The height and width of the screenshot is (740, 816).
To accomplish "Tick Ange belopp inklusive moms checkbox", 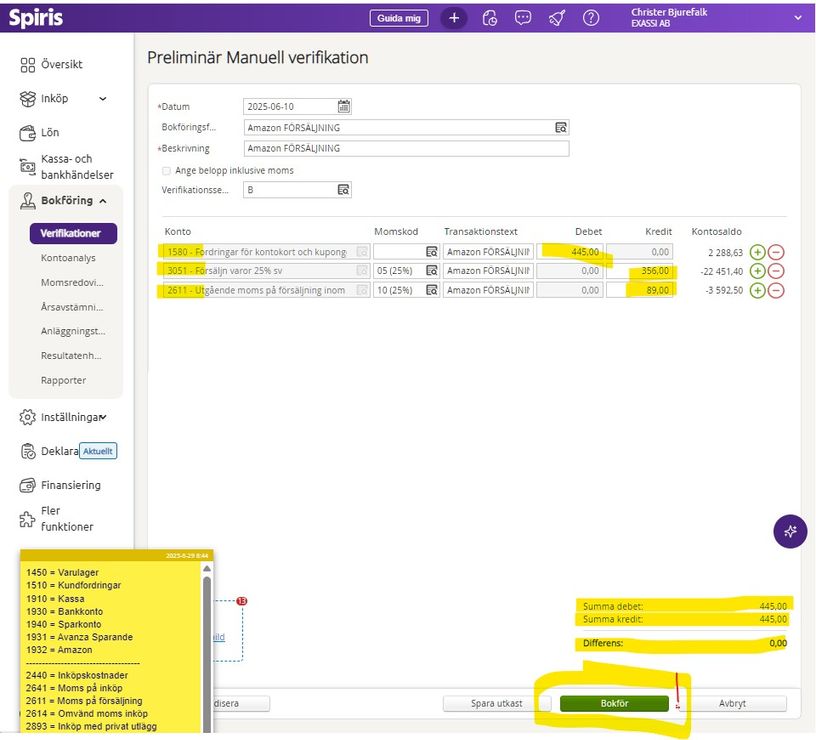I will coord(167,171).
